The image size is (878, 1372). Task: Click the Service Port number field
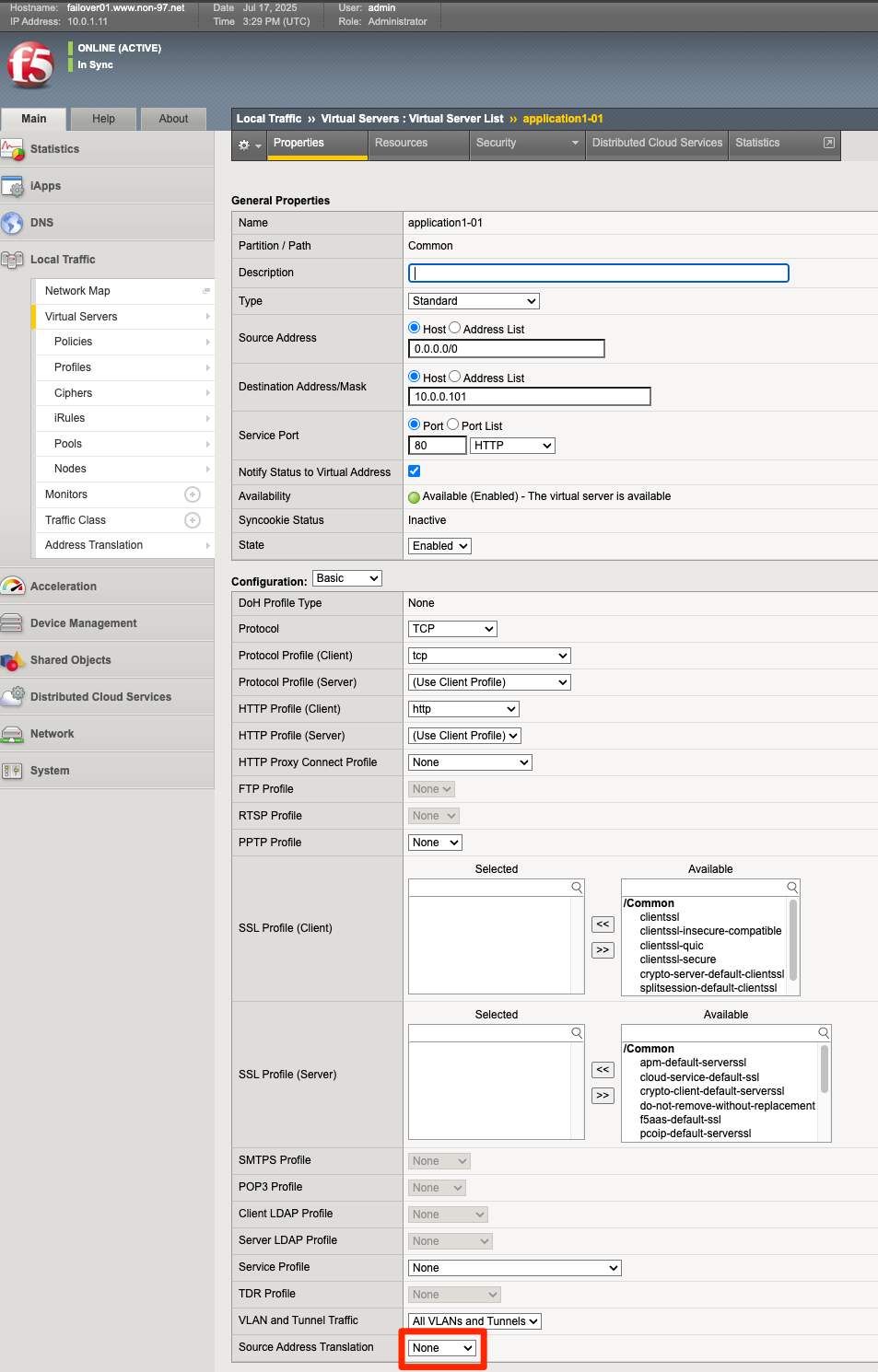pyautogui.click(x=438, y=446)
